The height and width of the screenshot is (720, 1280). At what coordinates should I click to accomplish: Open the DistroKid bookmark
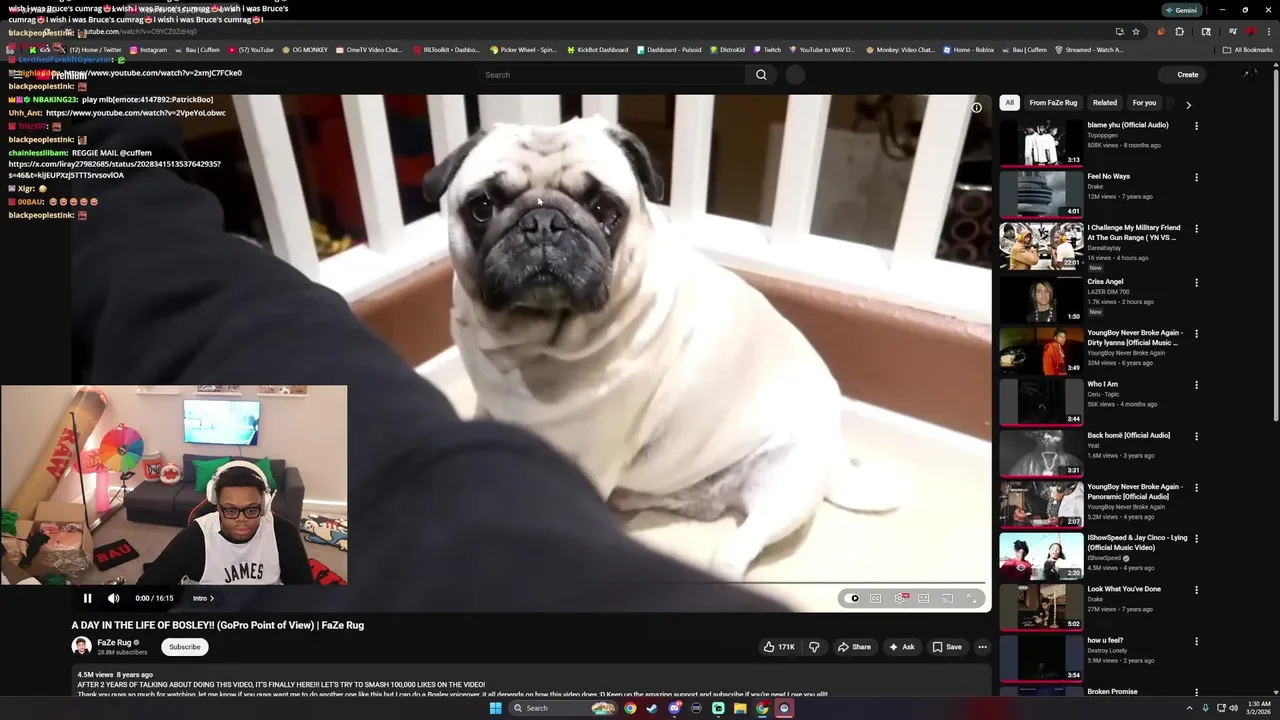(727, 49)
